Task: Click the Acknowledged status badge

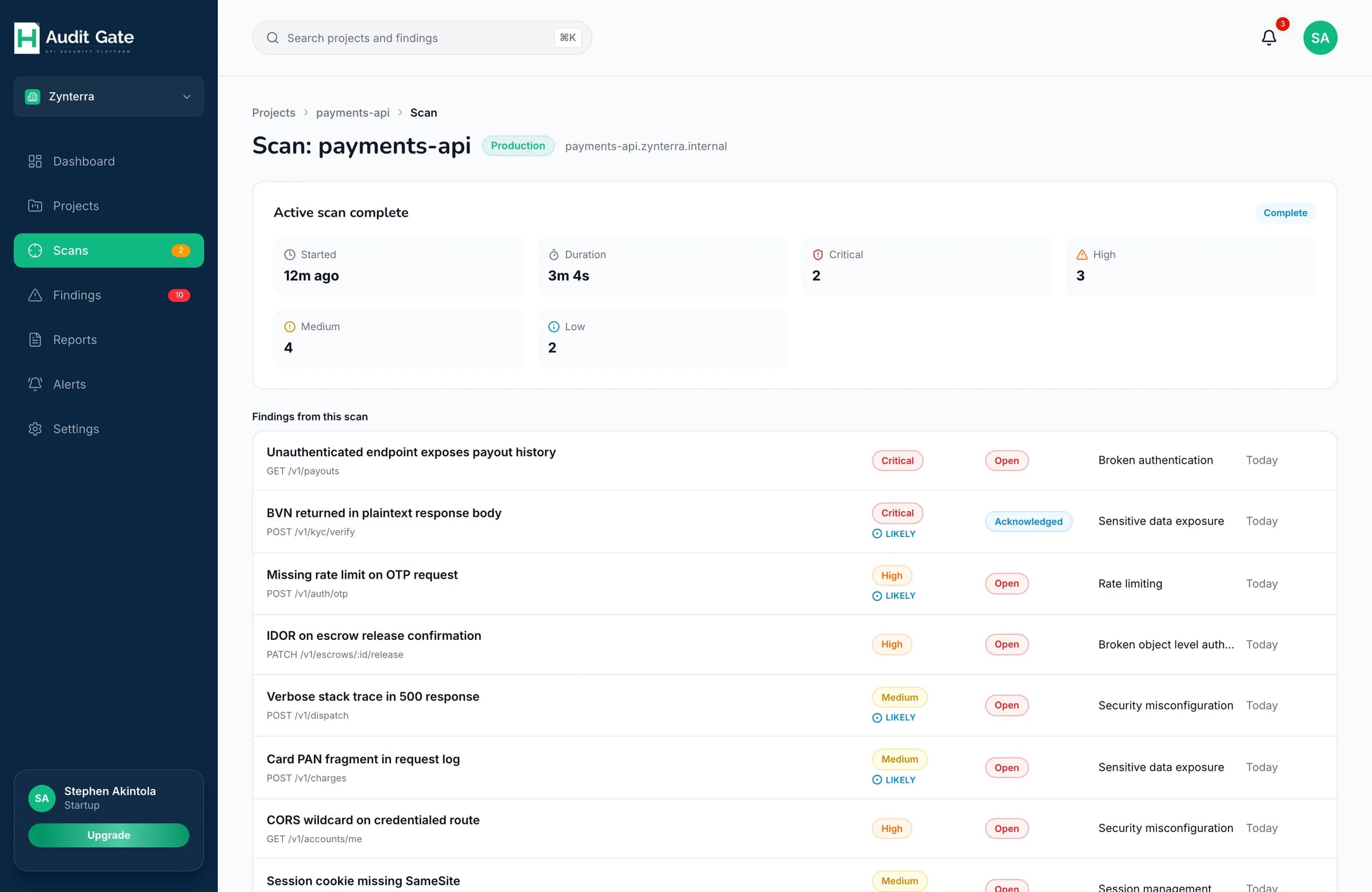Action: [1028, 522]
